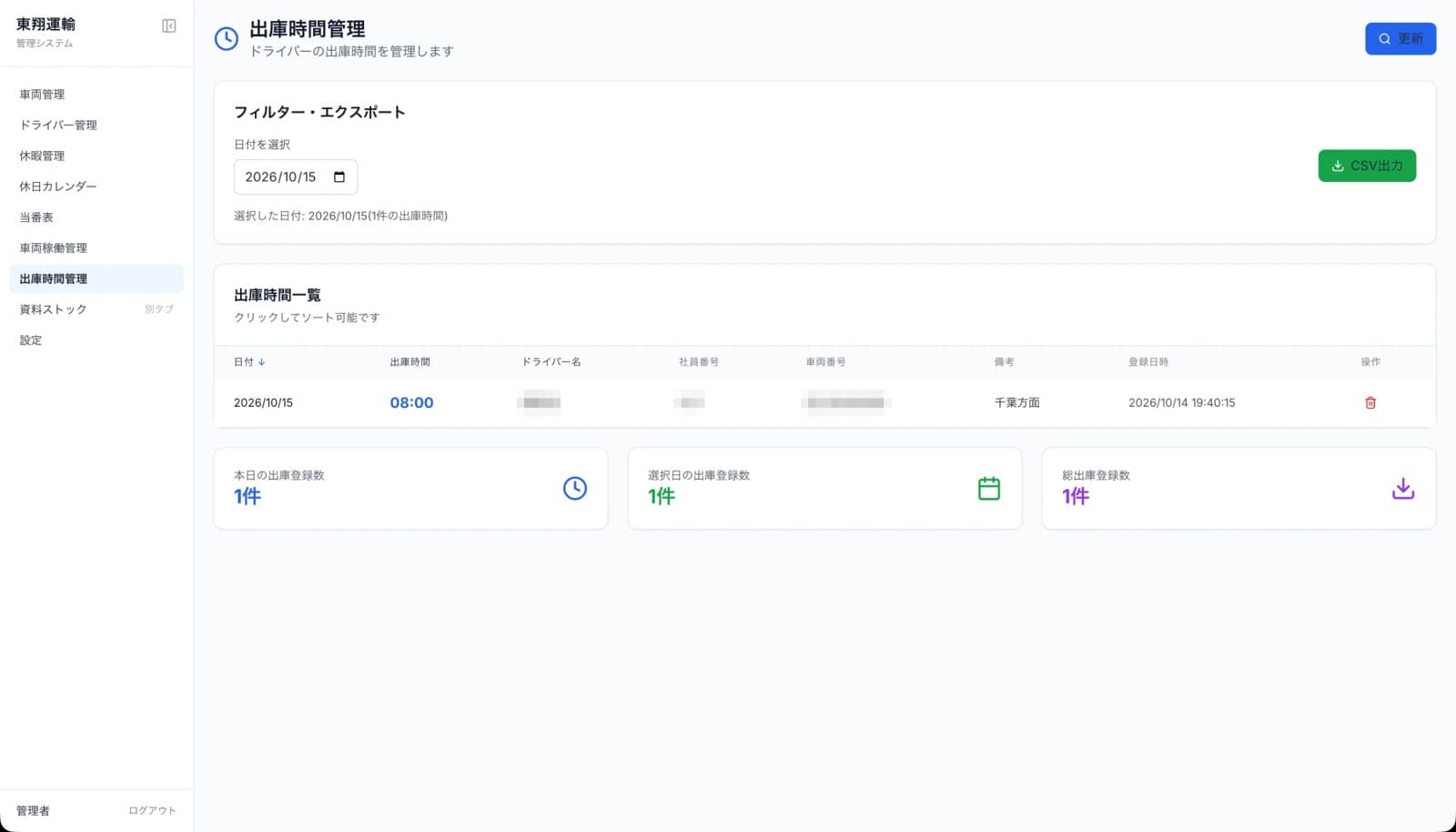
Task: Open 休暇管理 menu item
Action: pos(96,156)
